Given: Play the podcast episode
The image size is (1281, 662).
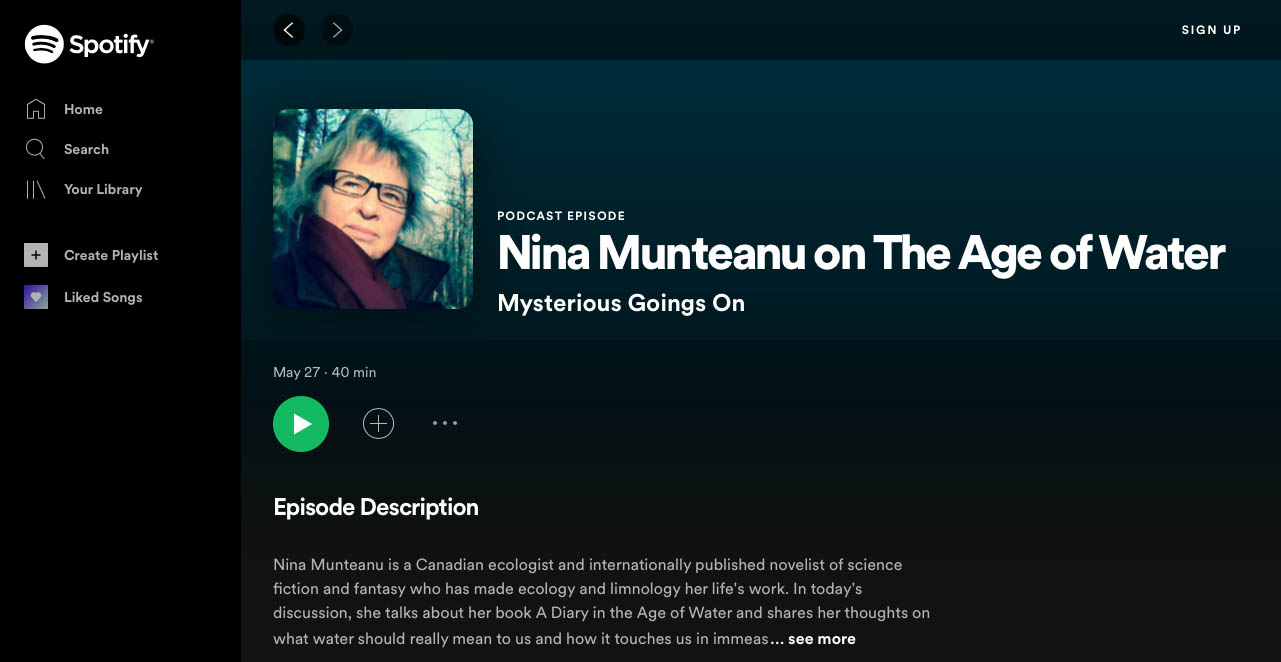Looking at the screenshot, I should [x=301, y=424].
